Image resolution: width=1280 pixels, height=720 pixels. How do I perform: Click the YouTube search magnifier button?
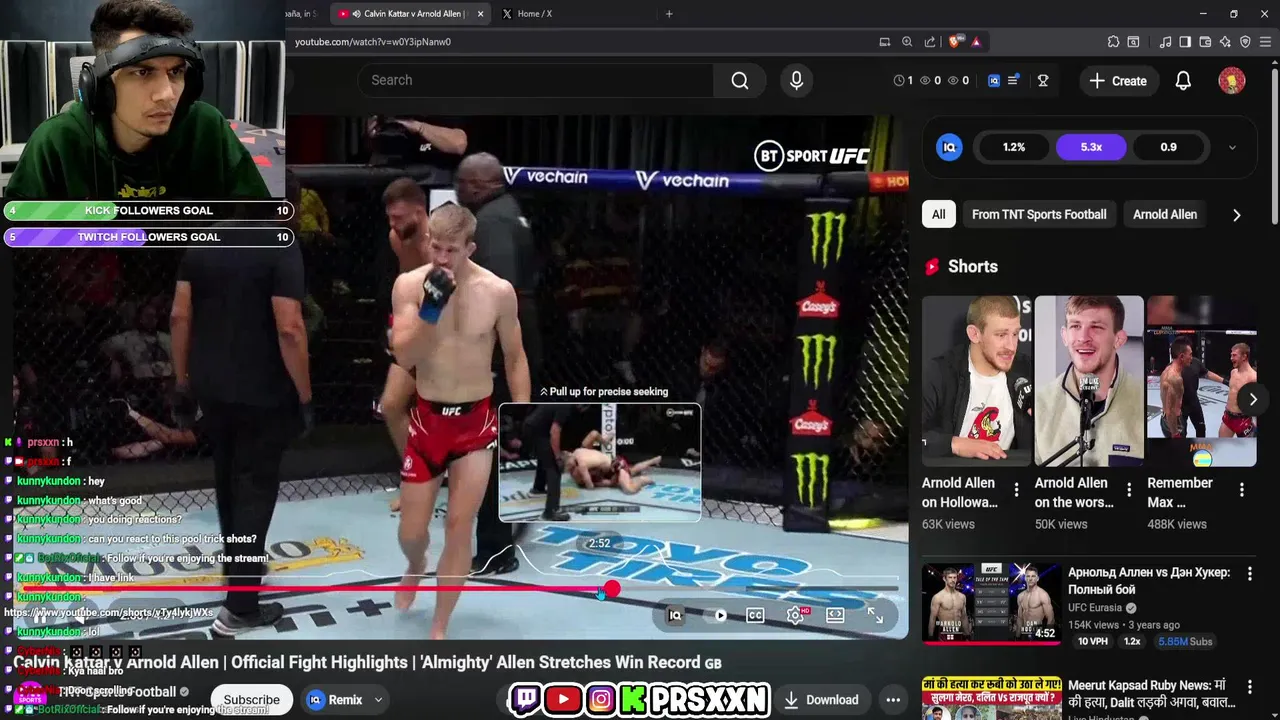[x=740, y=80]
